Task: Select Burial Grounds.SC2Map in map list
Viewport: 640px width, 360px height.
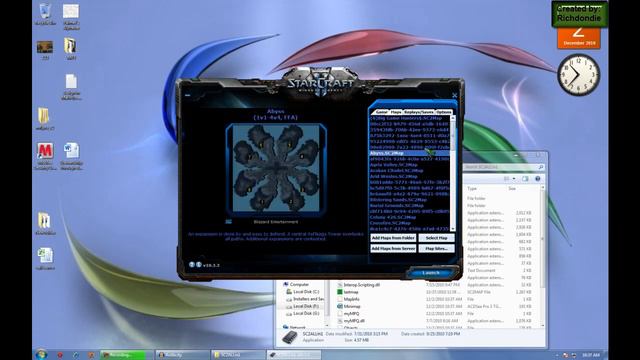Action: 409,206
